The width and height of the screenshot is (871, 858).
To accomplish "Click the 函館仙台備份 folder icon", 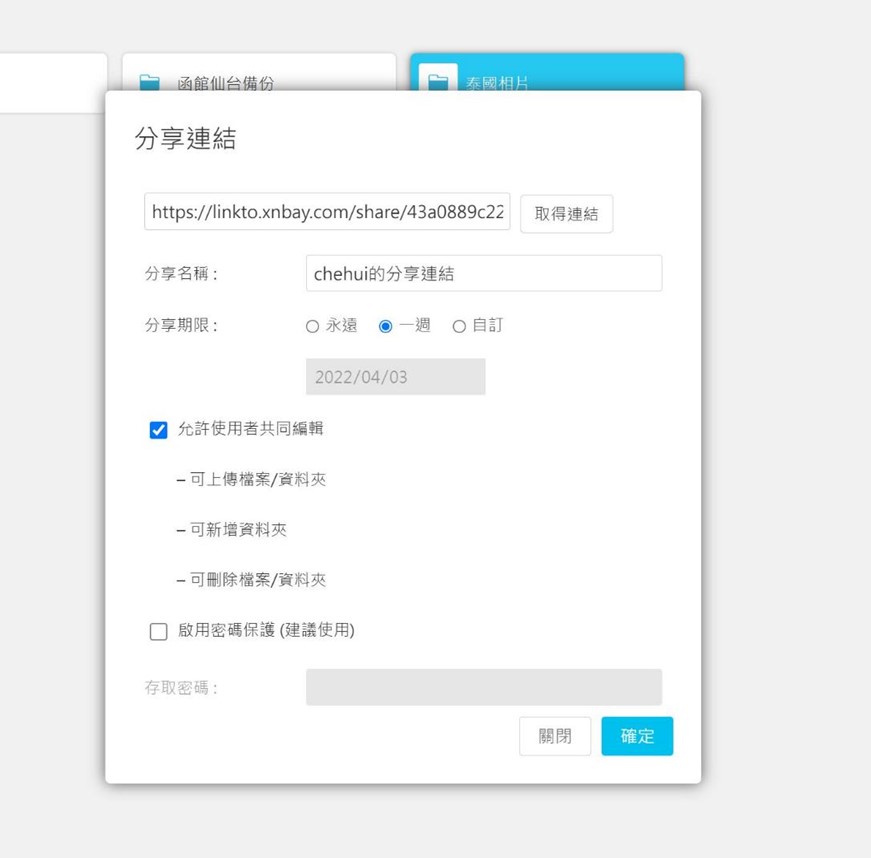I will (x=149, y=82).
